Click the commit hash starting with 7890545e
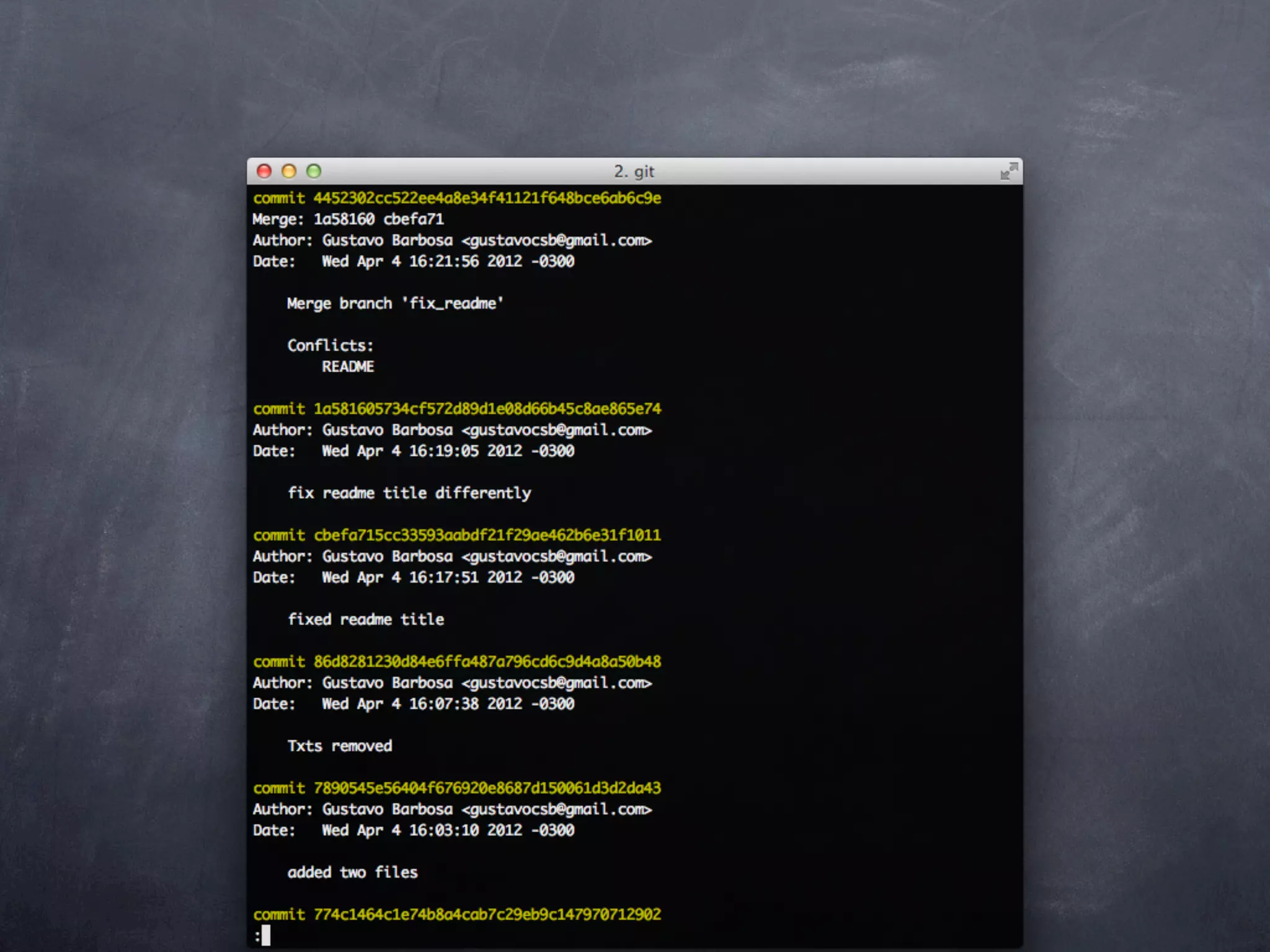The width and height of the screenshot is (1270, 952). click(487, 788)
